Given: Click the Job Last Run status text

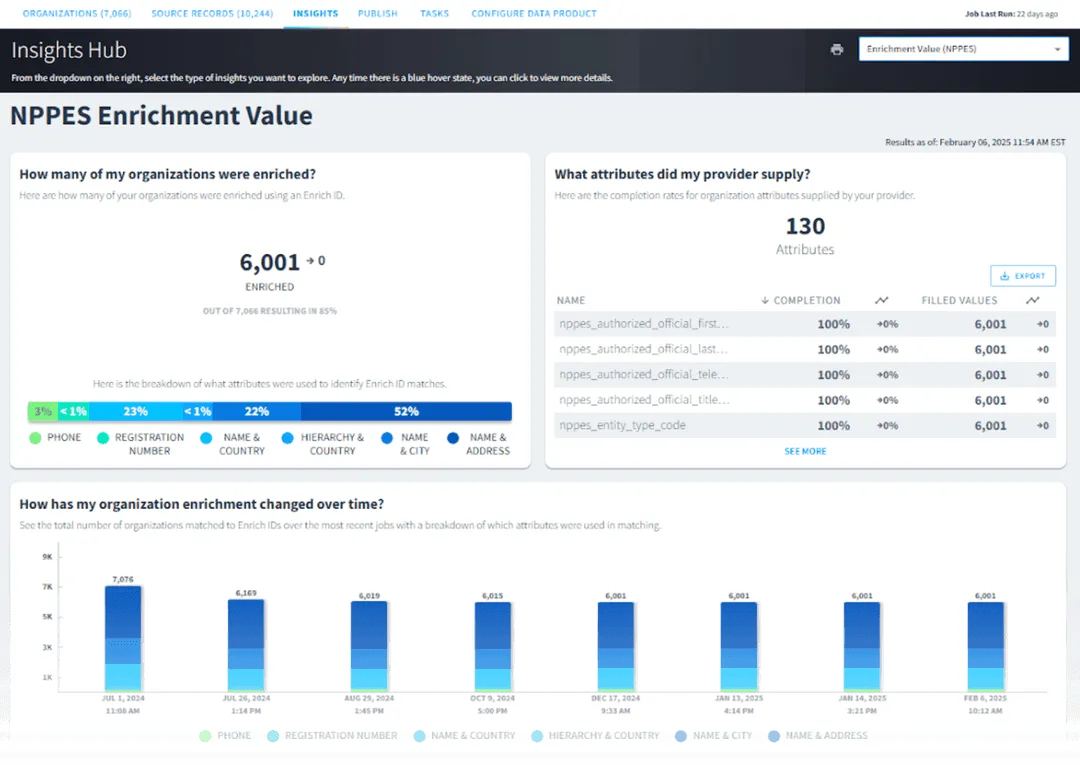Looking at the screenshot, I should (x=1011, y=14).
